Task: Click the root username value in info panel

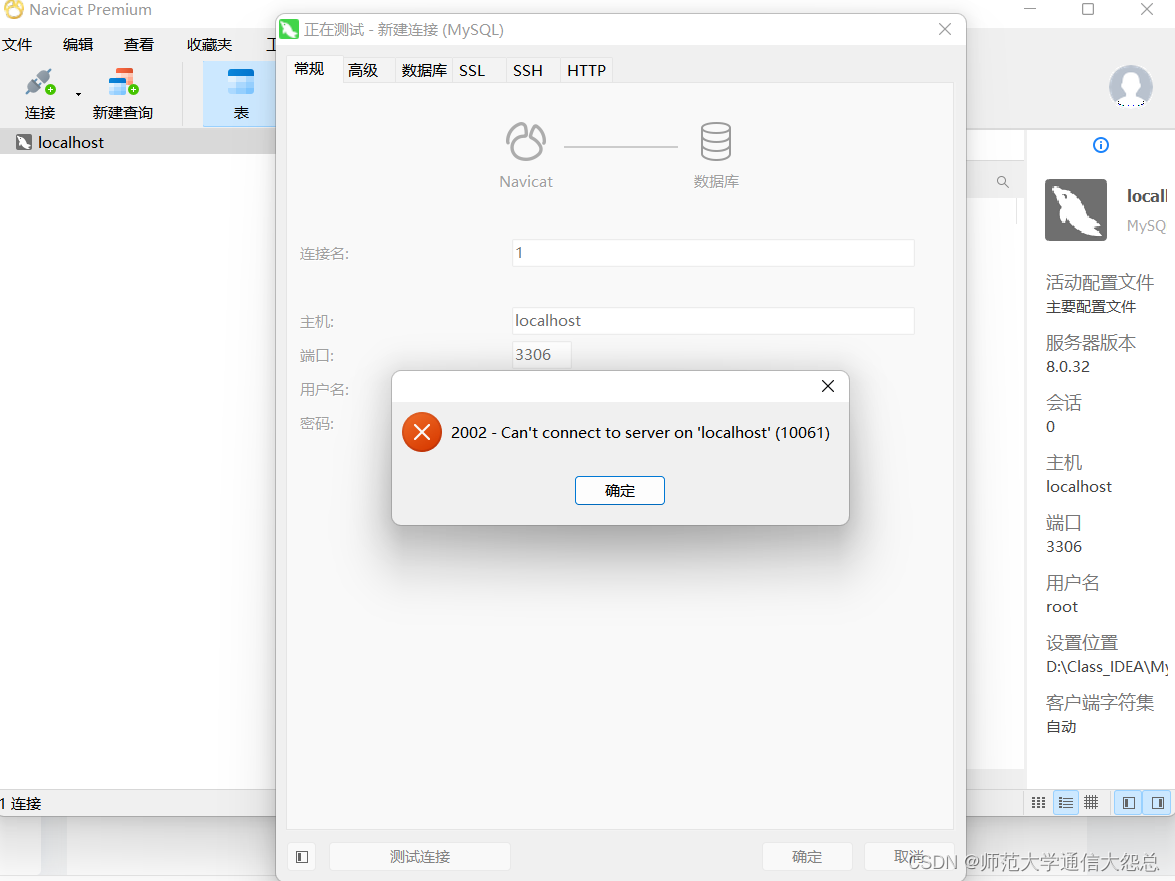Action: pyautogui.click(x=1062, y=607)
